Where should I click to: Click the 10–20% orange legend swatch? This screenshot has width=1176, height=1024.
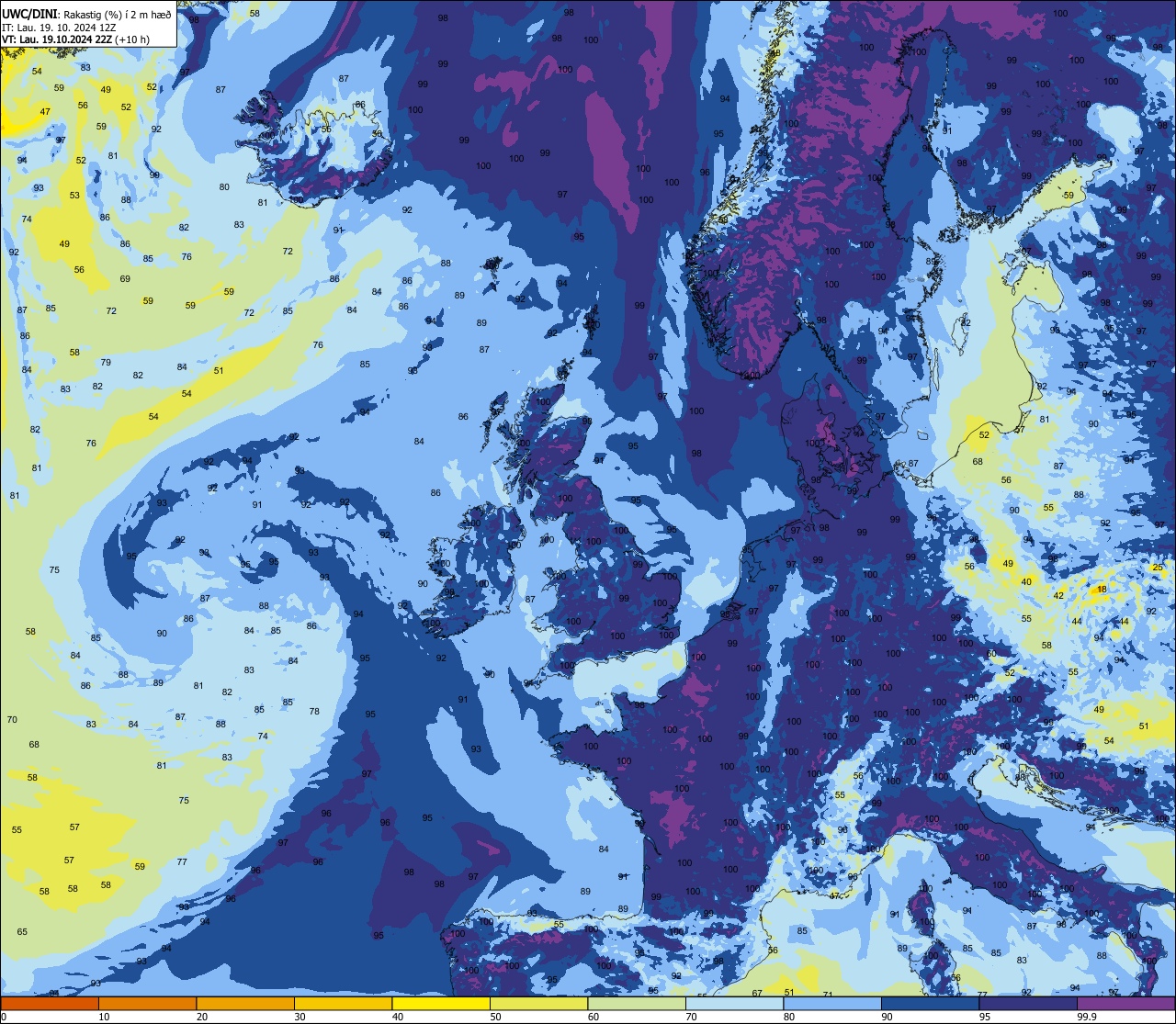pos(147,1003)
